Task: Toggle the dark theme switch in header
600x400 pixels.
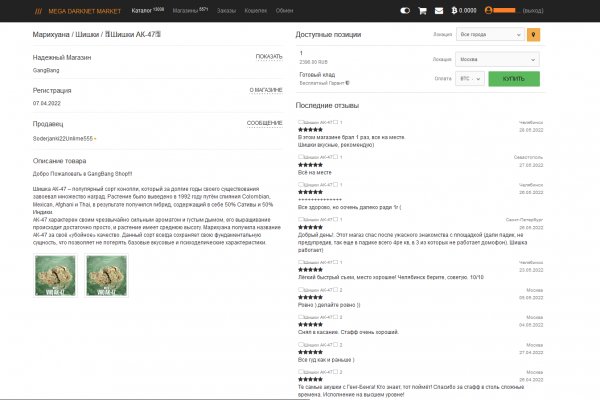Action: coord(404,10)
